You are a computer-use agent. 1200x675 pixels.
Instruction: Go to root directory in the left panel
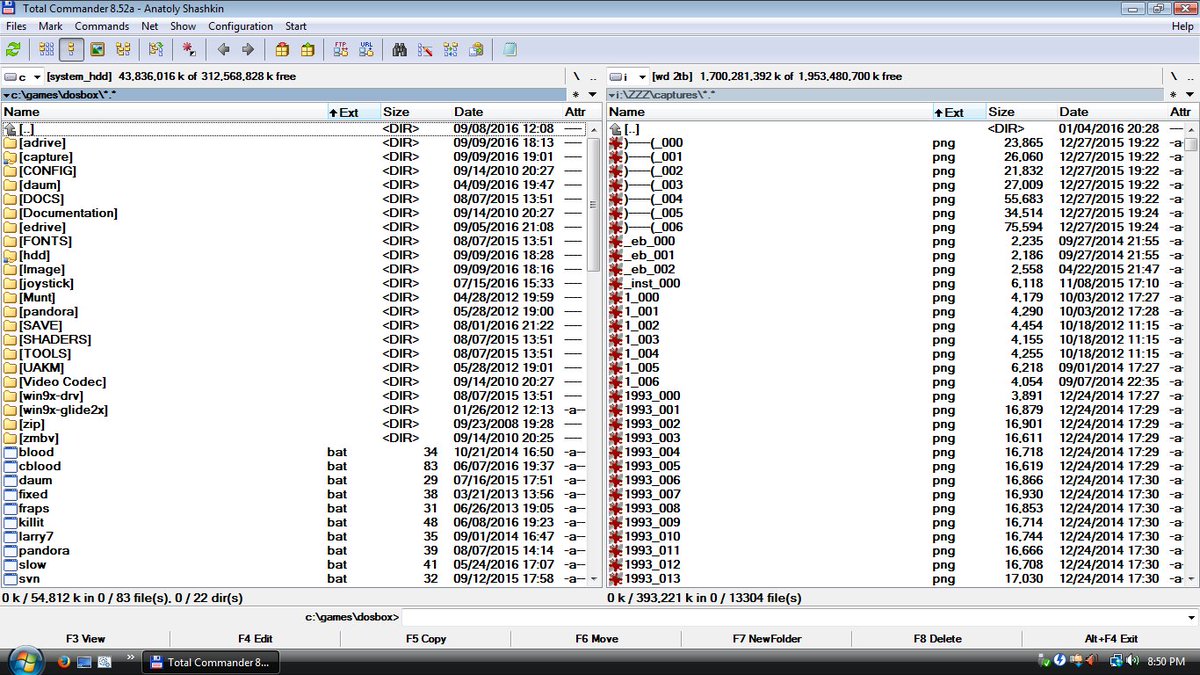click(x=576, y=76)
